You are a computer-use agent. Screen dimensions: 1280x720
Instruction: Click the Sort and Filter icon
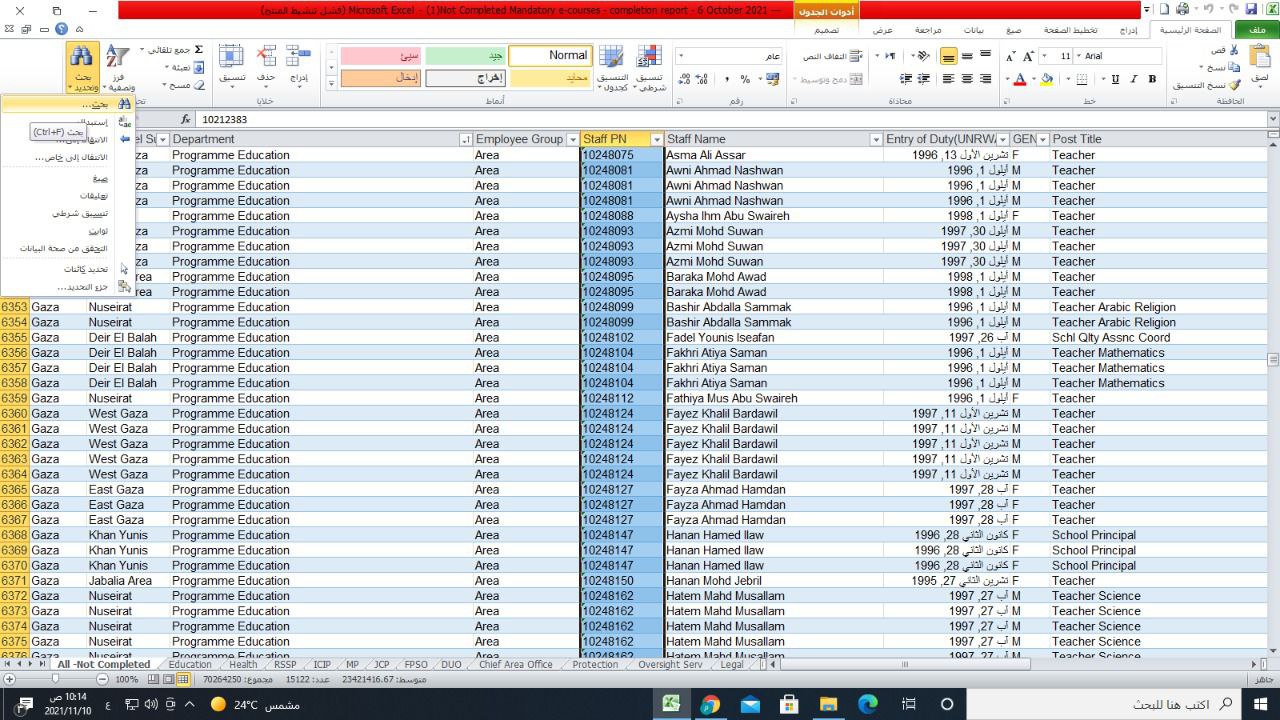click(x=118, y=67)
